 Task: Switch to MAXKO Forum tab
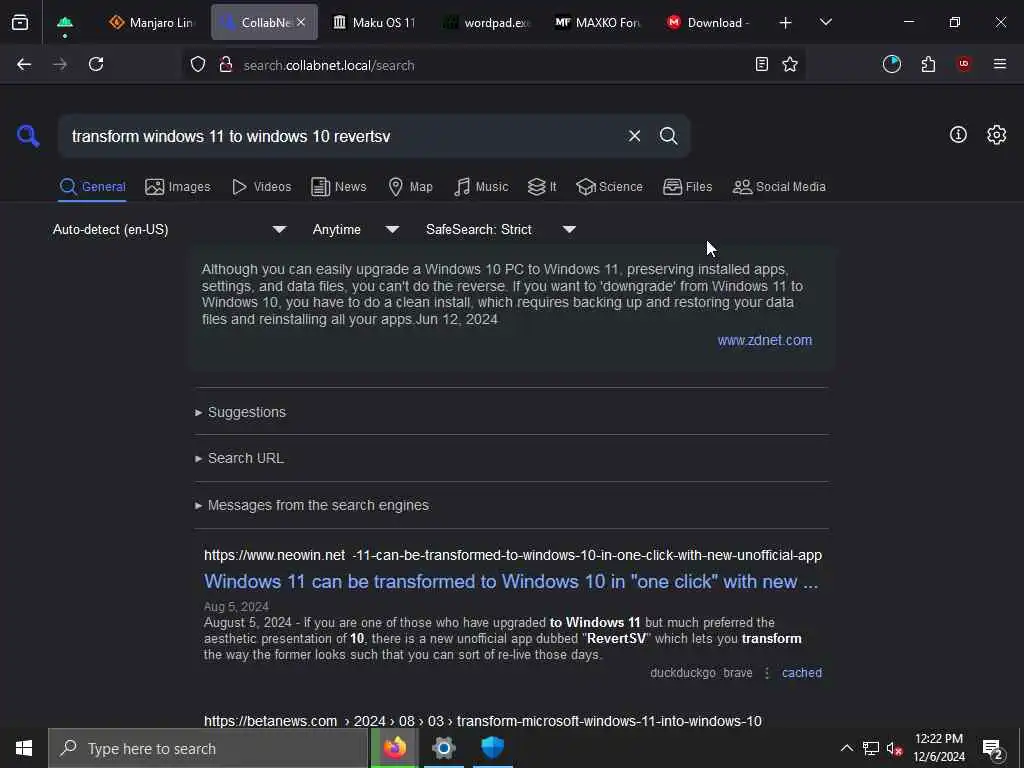pyautogui.click(x=597, y=22)
